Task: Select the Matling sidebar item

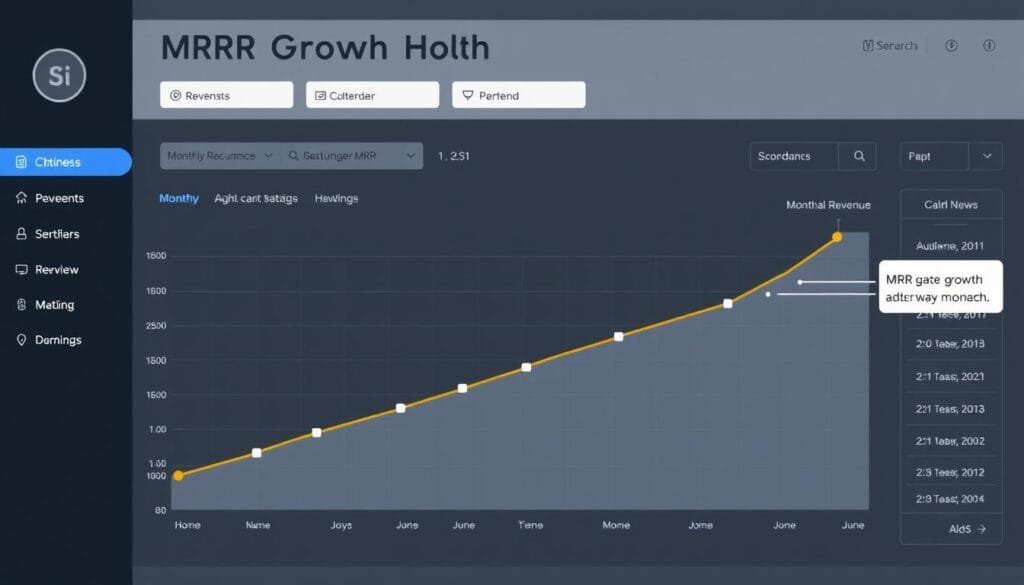Action: (x=54, y=305)
